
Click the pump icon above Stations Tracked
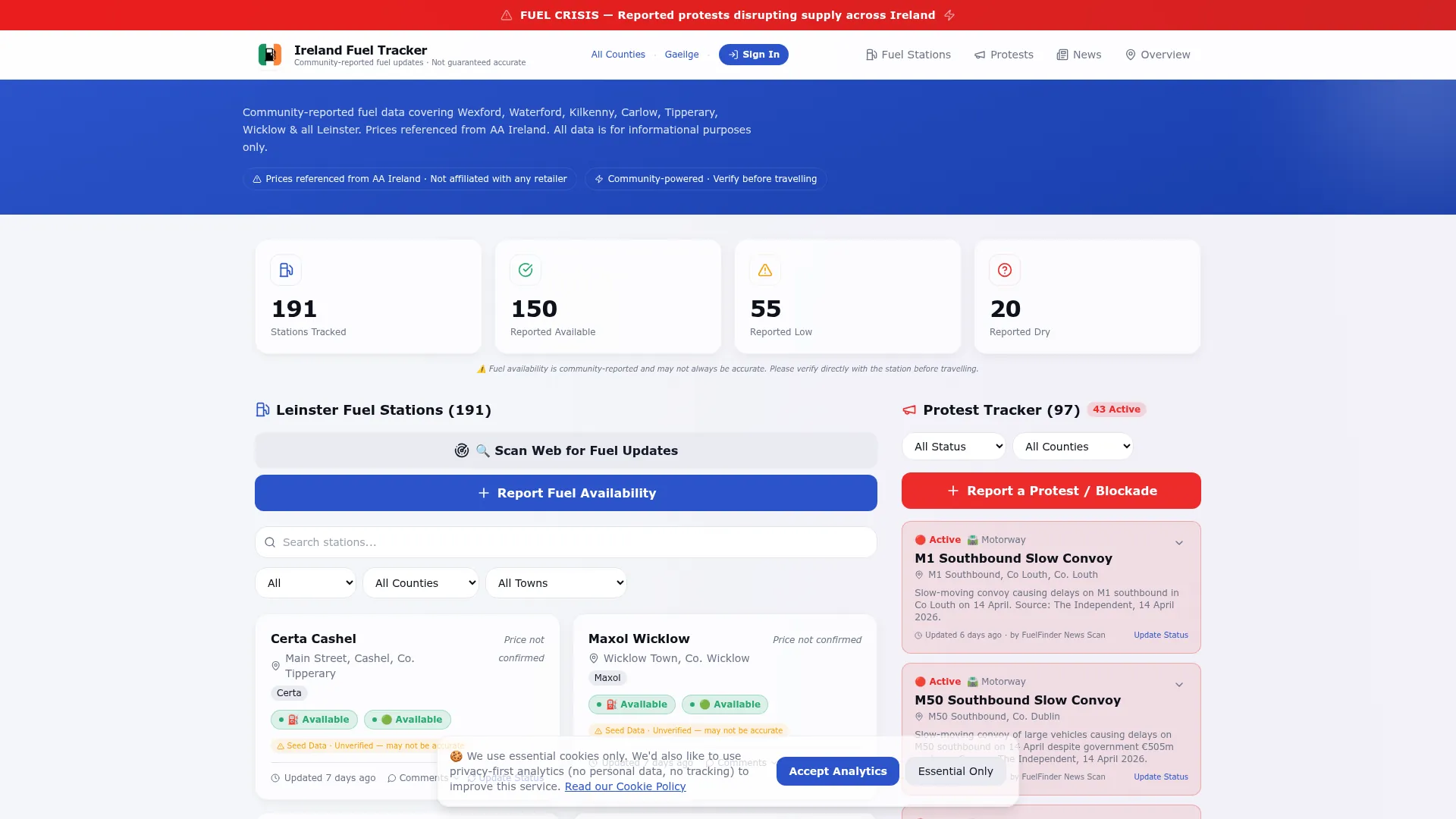(286, 270)
